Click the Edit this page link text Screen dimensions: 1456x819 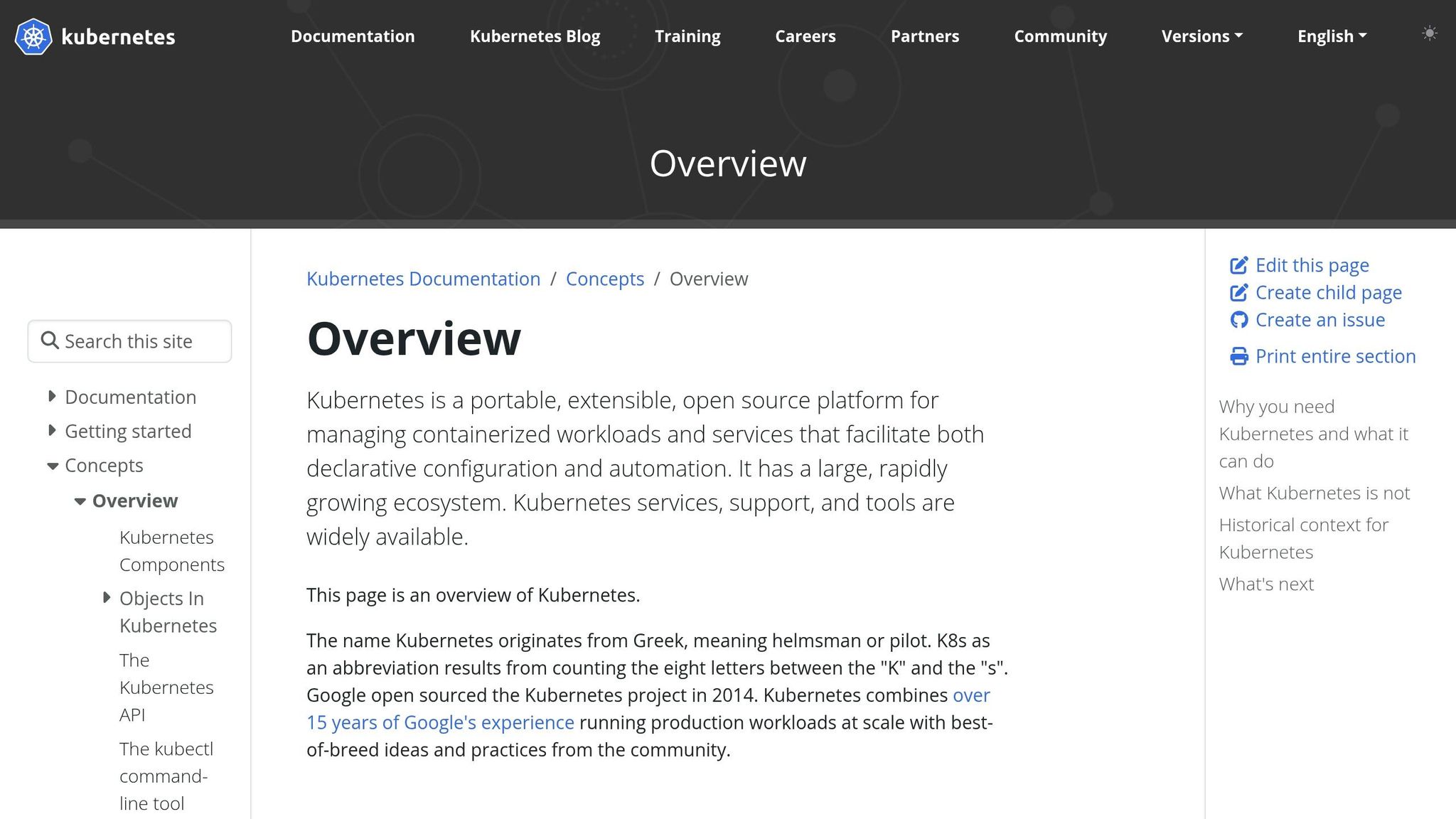[x=1312, y=265]
